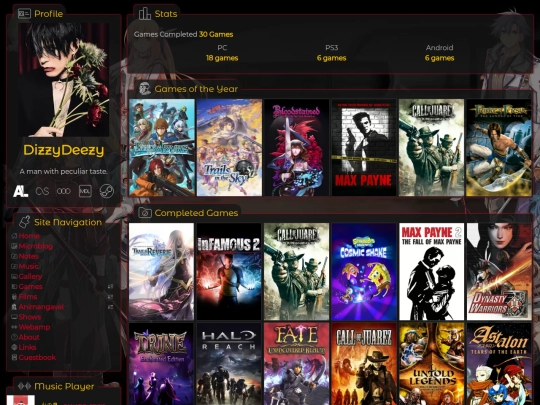Viewport: 540px width, 405px height.
Task: Open the Prince of Persia cover
Action: pos(499,147)
